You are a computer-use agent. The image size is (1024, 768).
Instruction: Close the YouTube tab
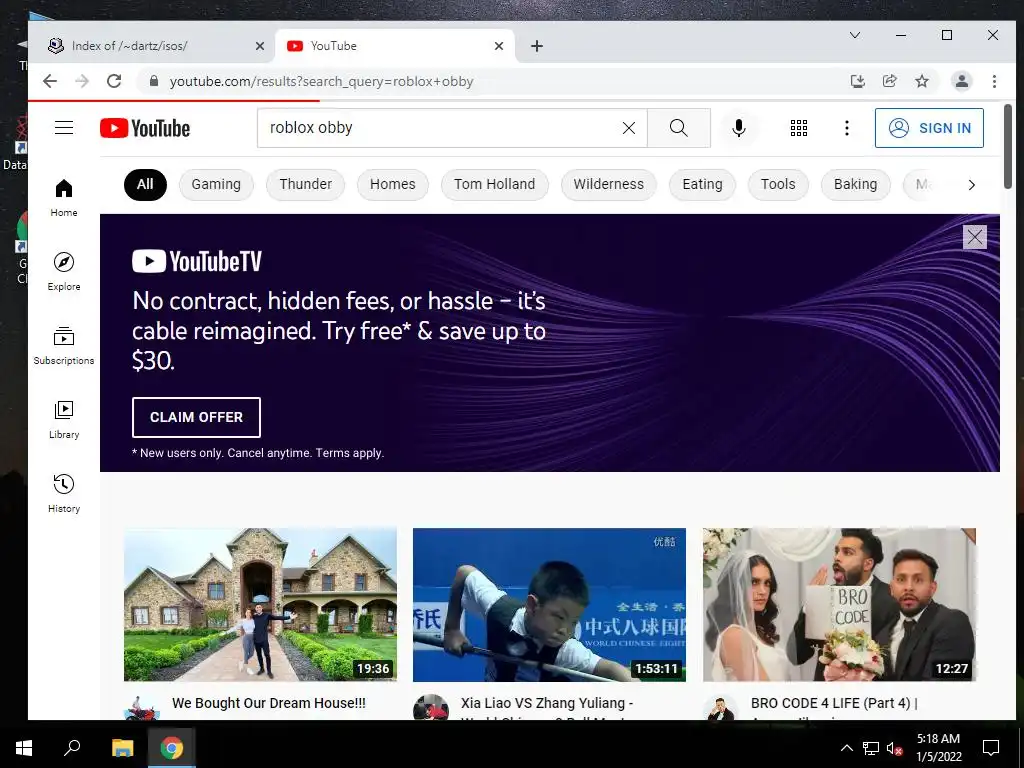coord(499,46)
